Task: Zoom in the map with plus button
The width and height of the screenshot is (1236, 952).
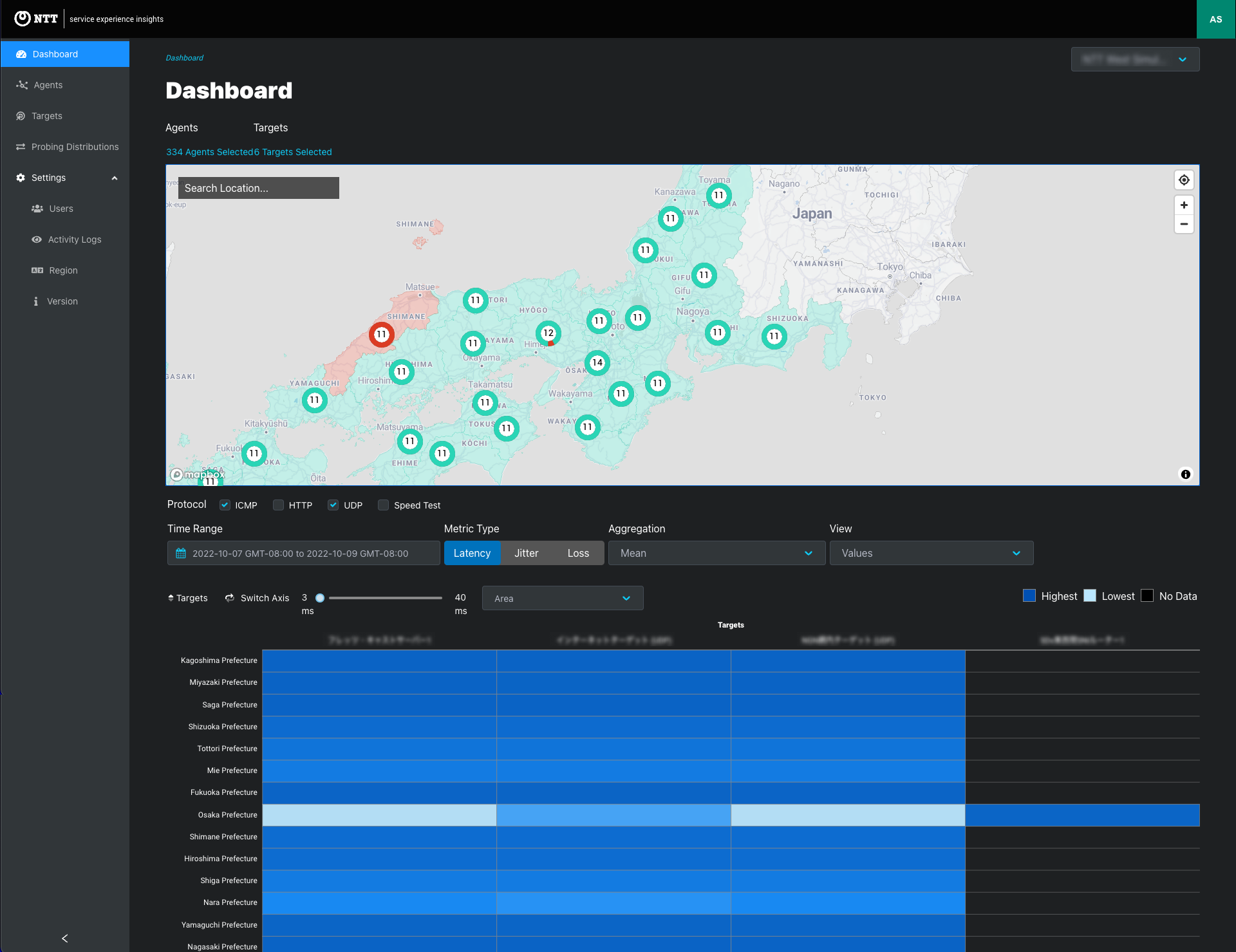Action: pyautogui.click(x=1184, y=205)
